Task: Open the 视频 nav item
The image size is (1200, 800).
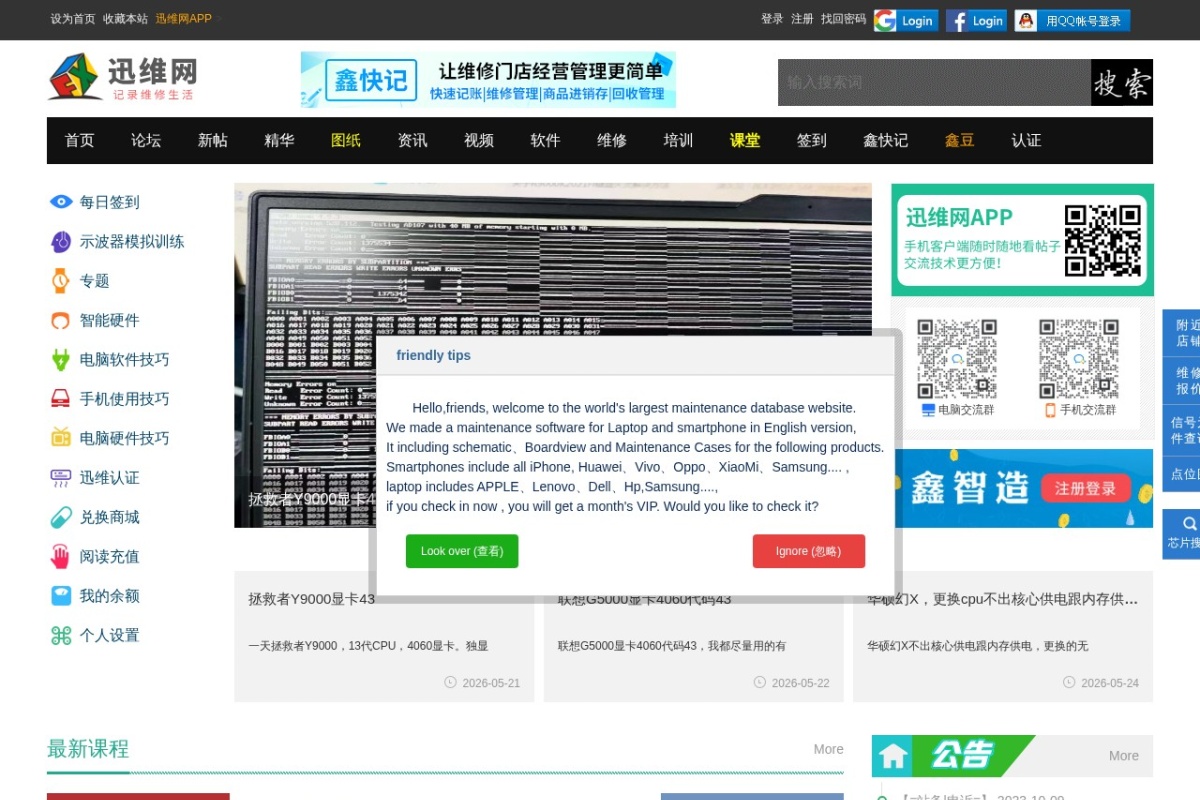Action: 479,141
